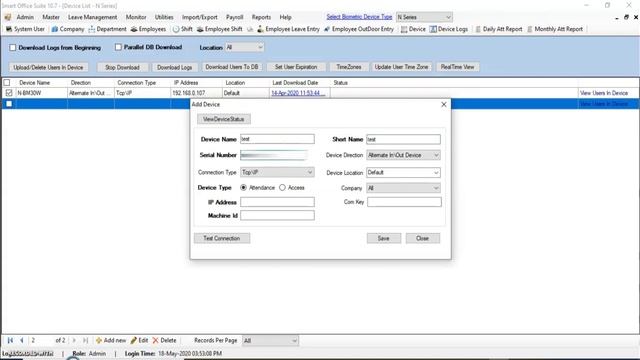The image size is (640, 360).
Task: Click Close button in Add Device dialog
Action: point(422,238)
